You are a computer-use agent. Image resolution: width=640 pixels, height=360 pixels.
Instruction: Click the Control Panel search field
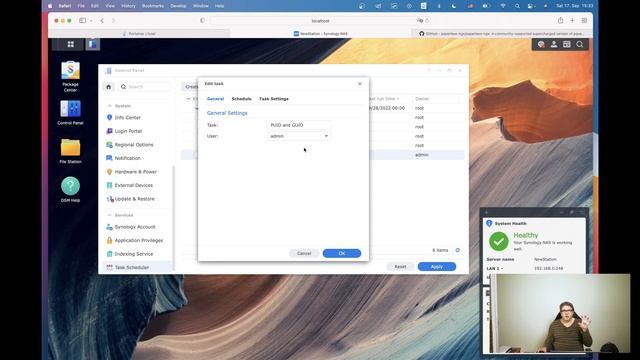pyautogui.click(x=144, y=87)
